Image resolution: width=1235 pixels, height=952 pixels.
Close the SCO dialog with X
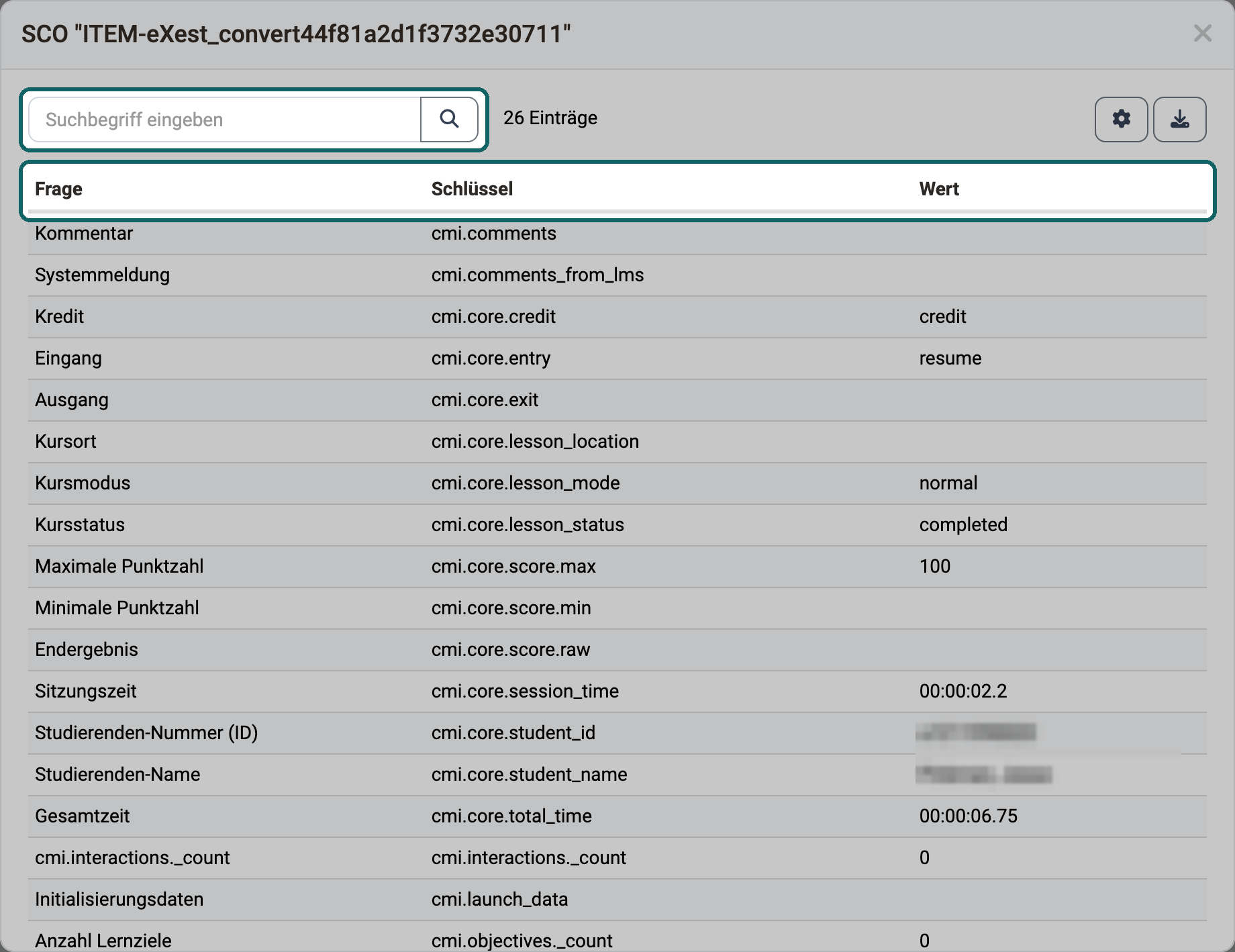click(x=1203, y=33)
